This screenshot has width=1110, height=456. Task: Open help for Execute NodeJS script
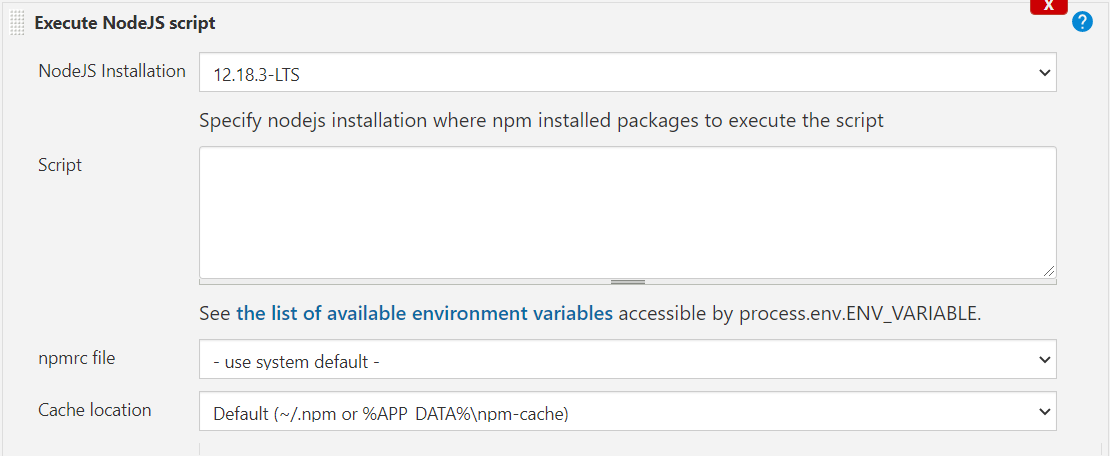1082,21
